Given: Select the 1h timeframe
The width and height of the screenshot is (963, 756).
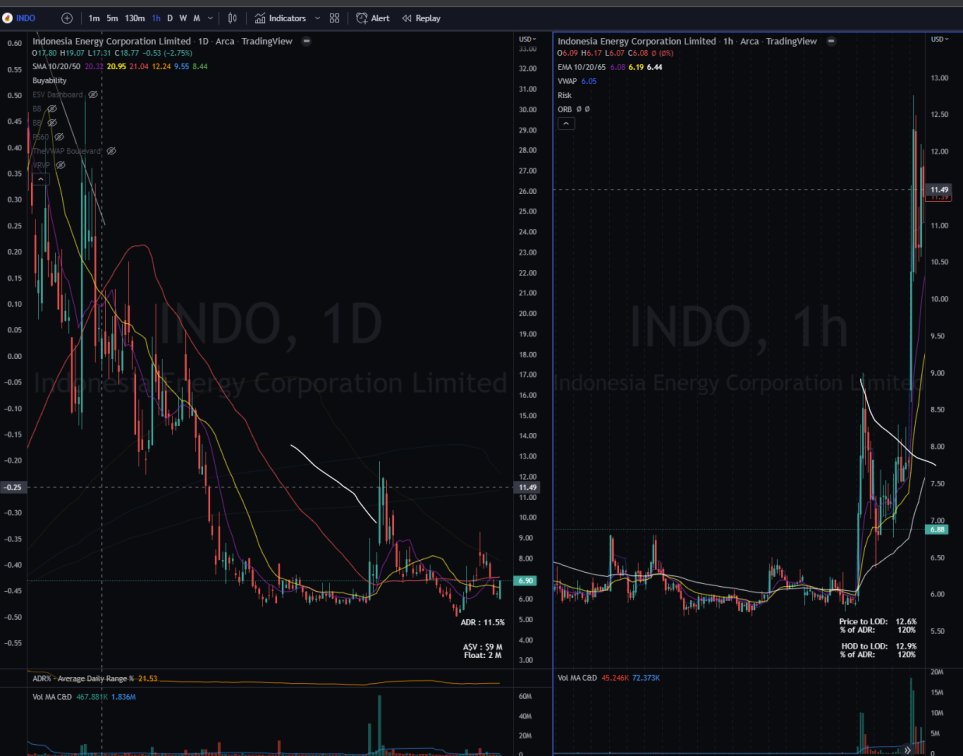Looking at the screenshot, I should pos(156,18).
